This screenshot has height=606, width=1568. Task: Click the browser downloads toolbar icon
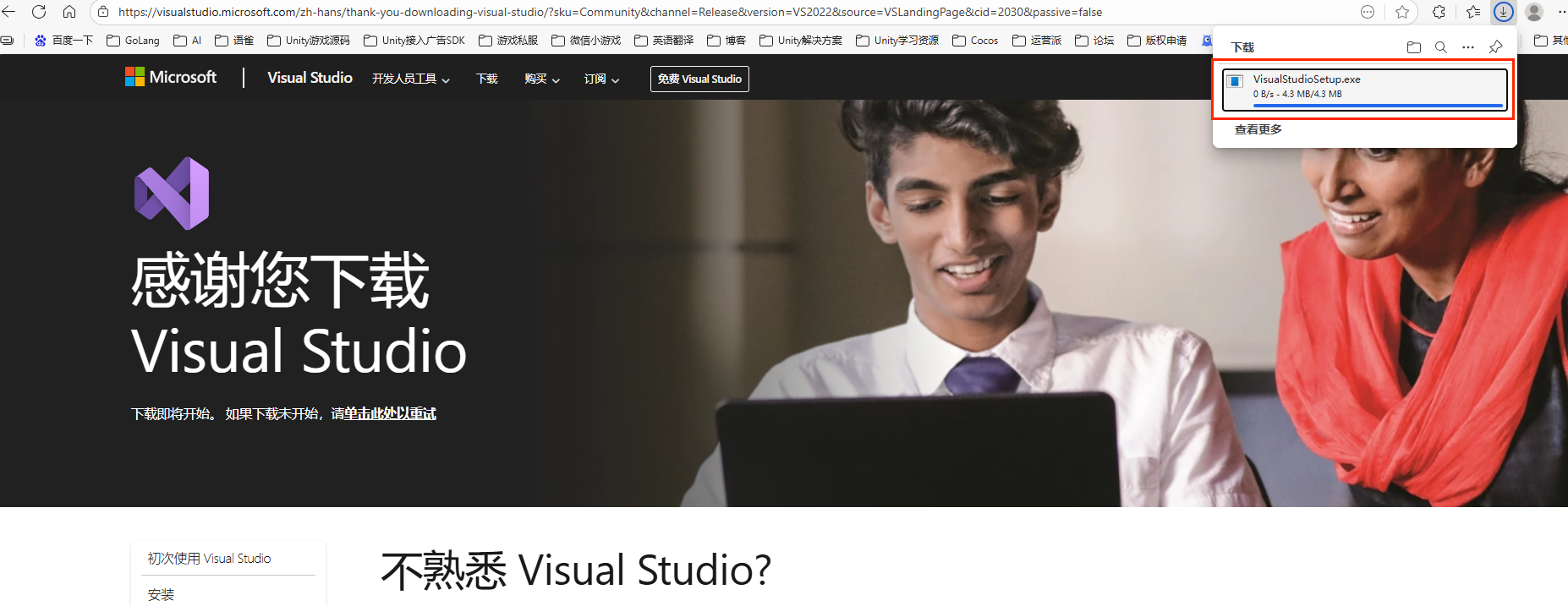tap(1503, 12)
